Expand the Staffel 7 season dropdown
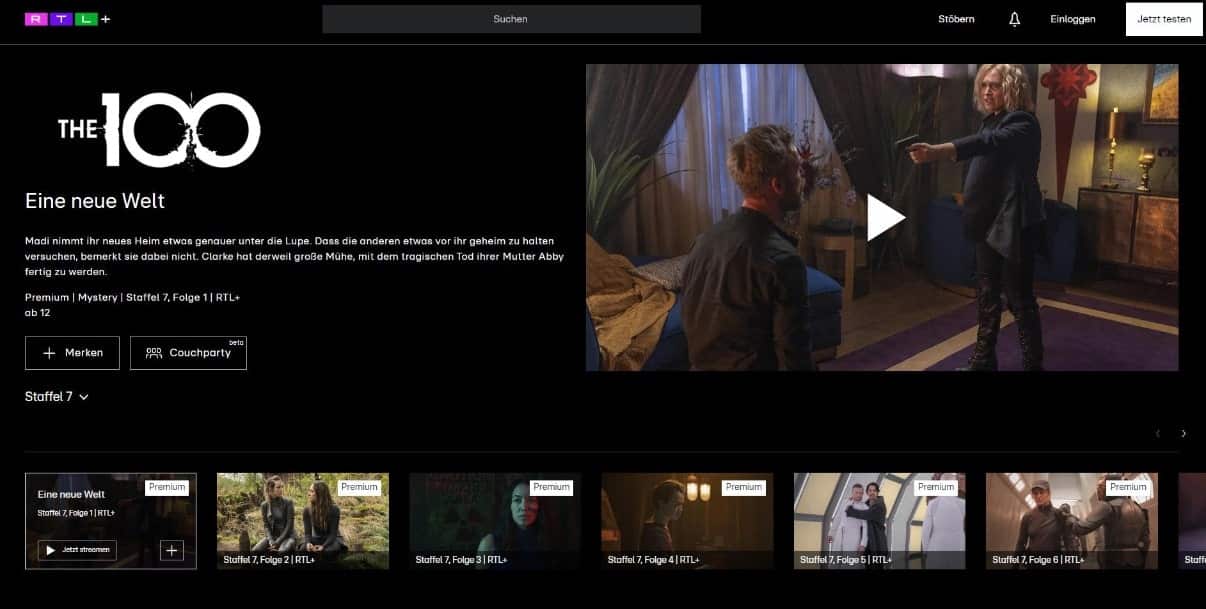The width and height of the screenshot is (1206, 609). click(57, 397)
